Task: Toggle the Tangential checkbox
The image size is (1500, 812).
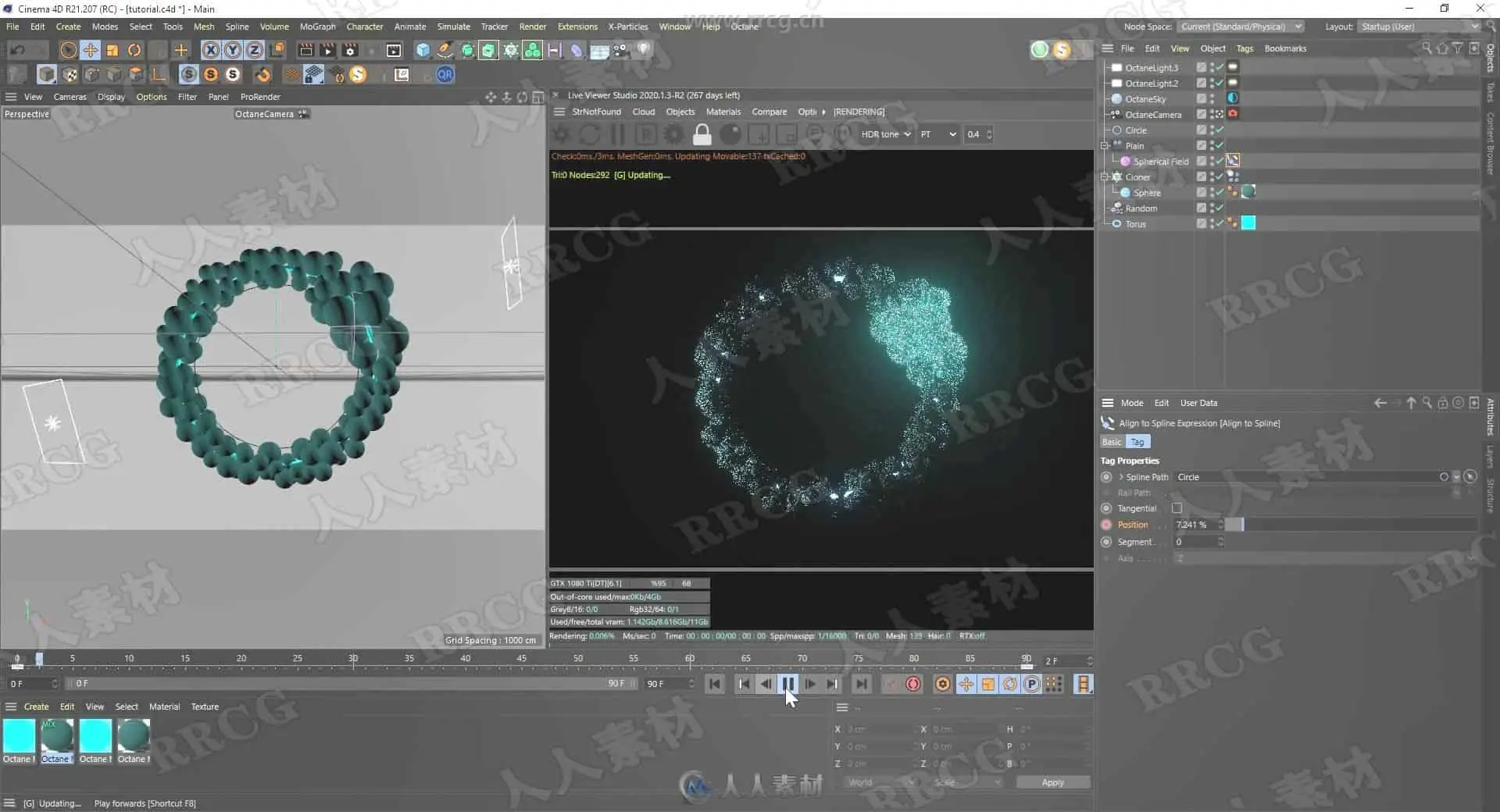Action: coord(1177,508)
